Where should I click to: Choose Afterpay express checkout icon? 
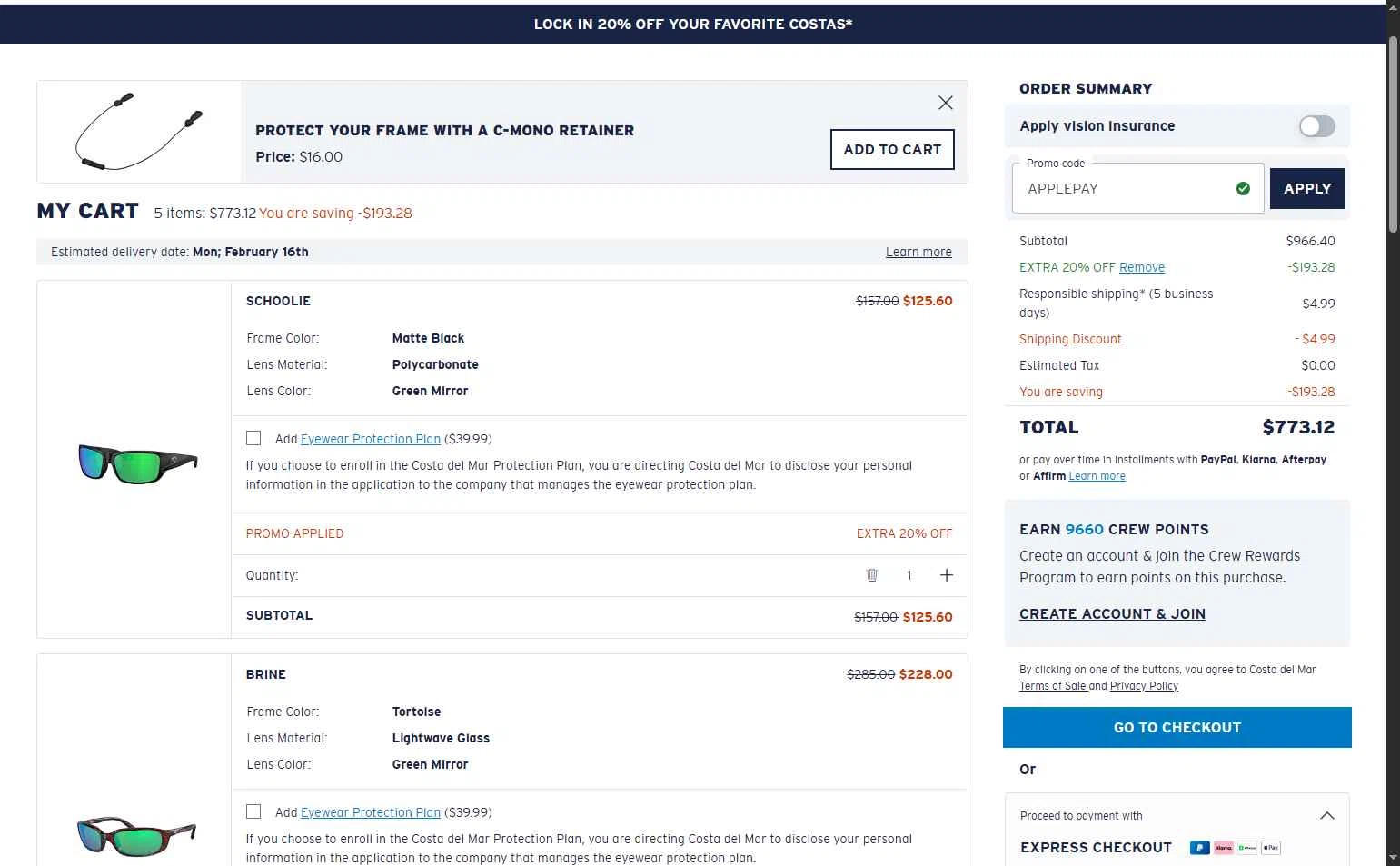point(1247,848)
